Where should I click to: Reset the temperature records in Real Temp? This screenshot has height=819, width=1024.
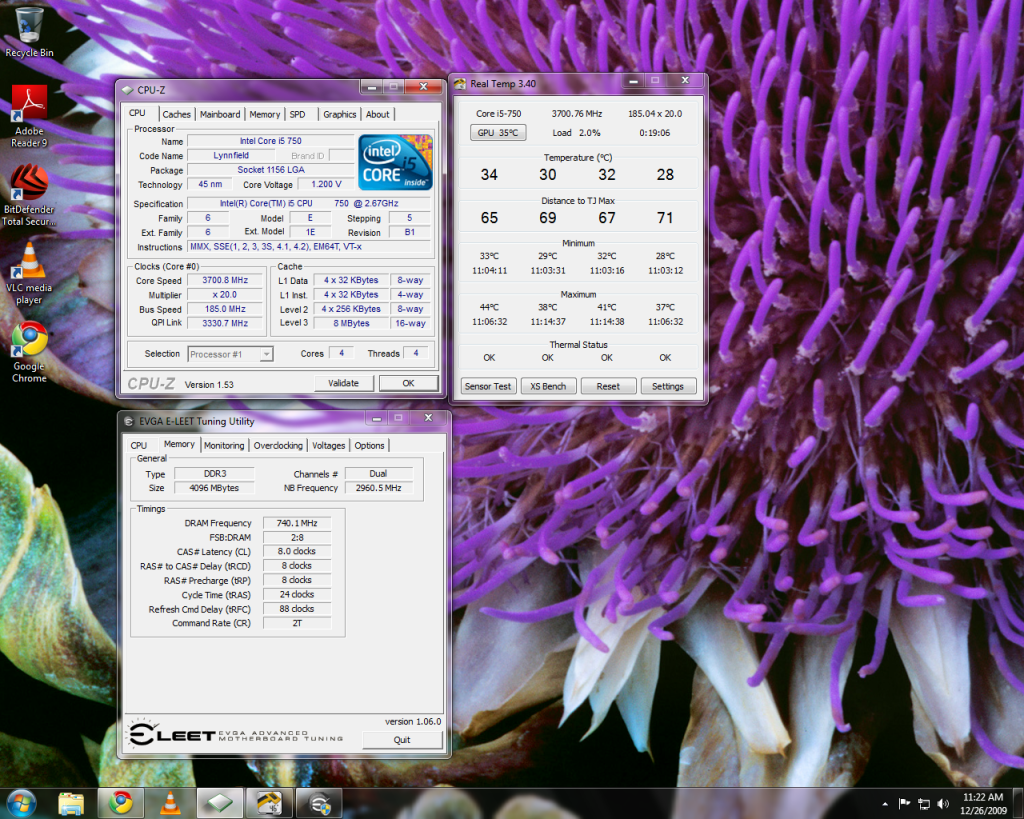point(608,385)
